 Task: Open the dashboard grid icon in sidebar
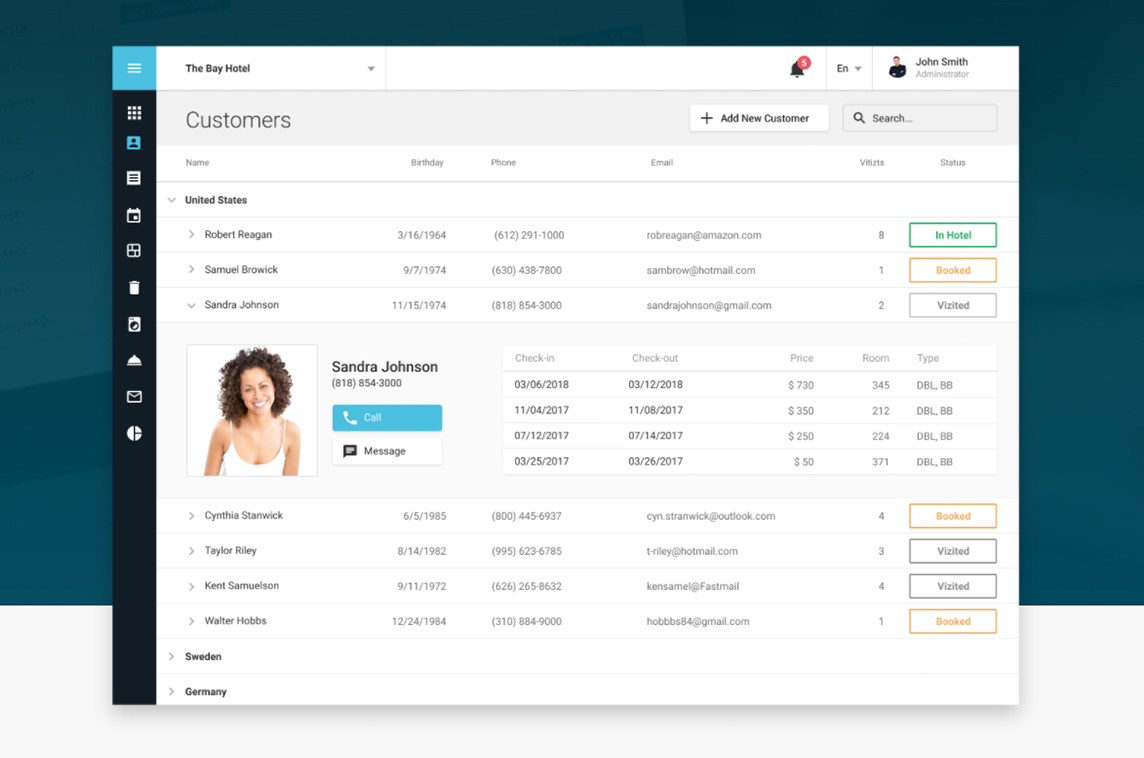(x=134, y=112)
